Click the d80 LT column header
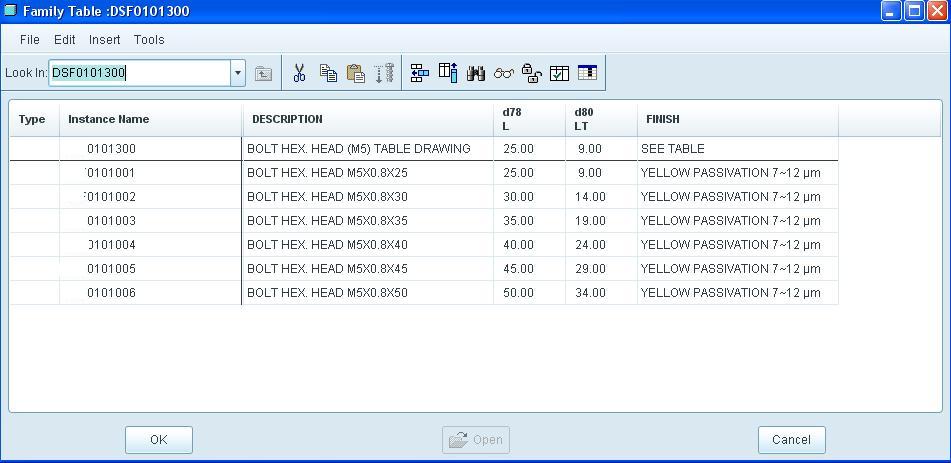951x463 pixels. (x=602, y=120)
